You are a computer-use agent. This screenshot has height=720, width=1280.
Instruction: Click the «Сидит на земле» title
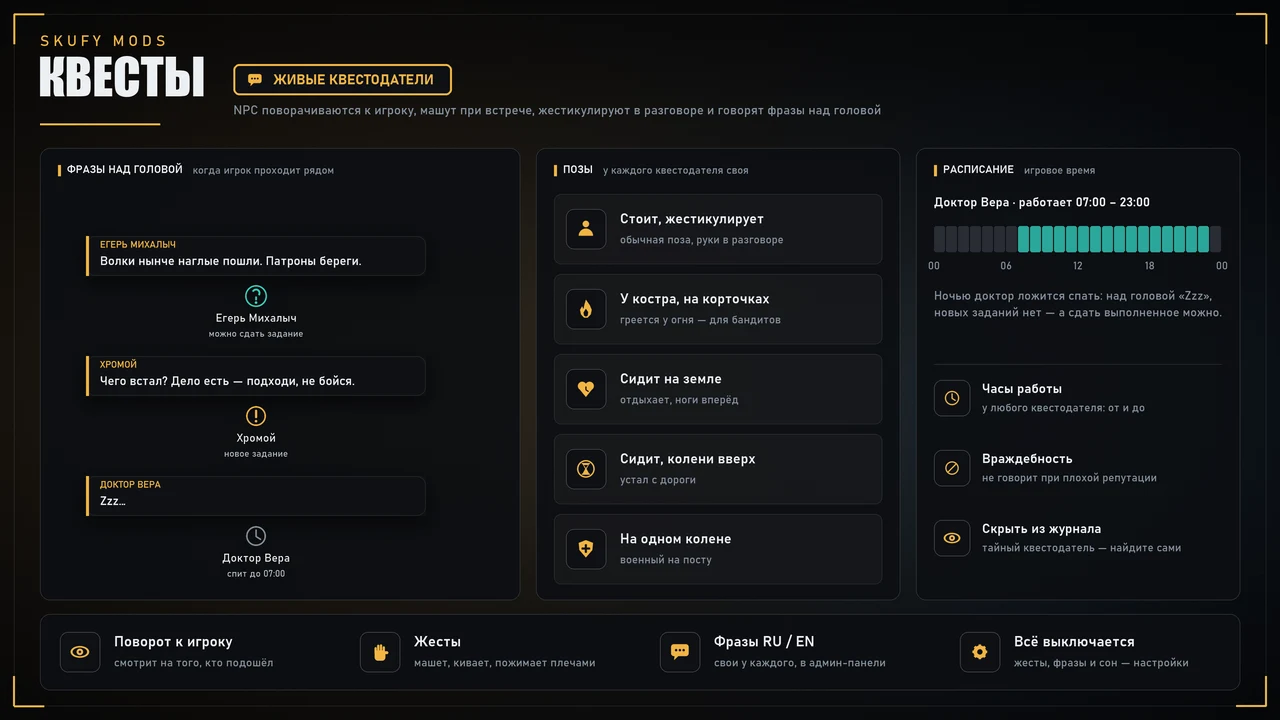670,379
